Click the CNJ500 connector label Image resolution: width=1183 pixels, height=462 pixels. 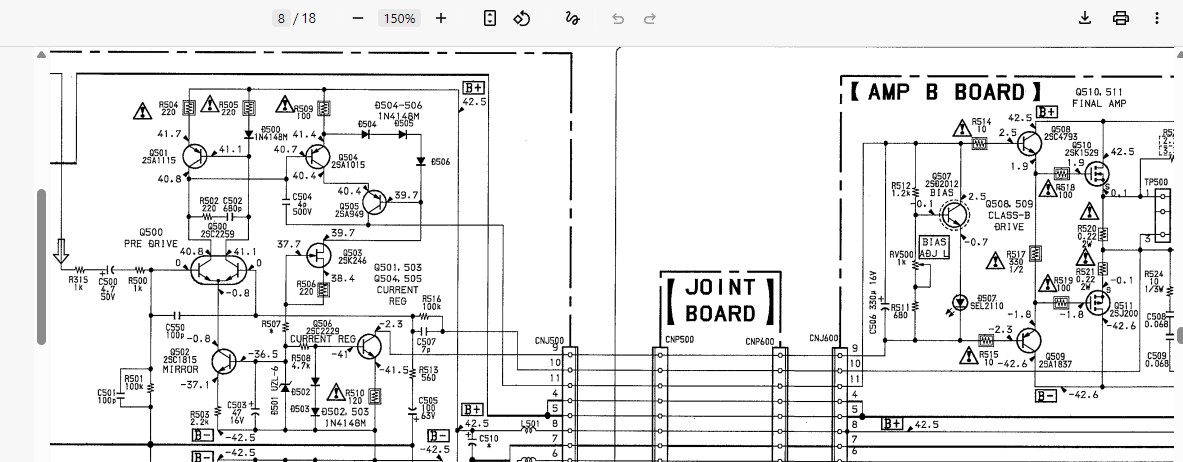coord(549,340)
